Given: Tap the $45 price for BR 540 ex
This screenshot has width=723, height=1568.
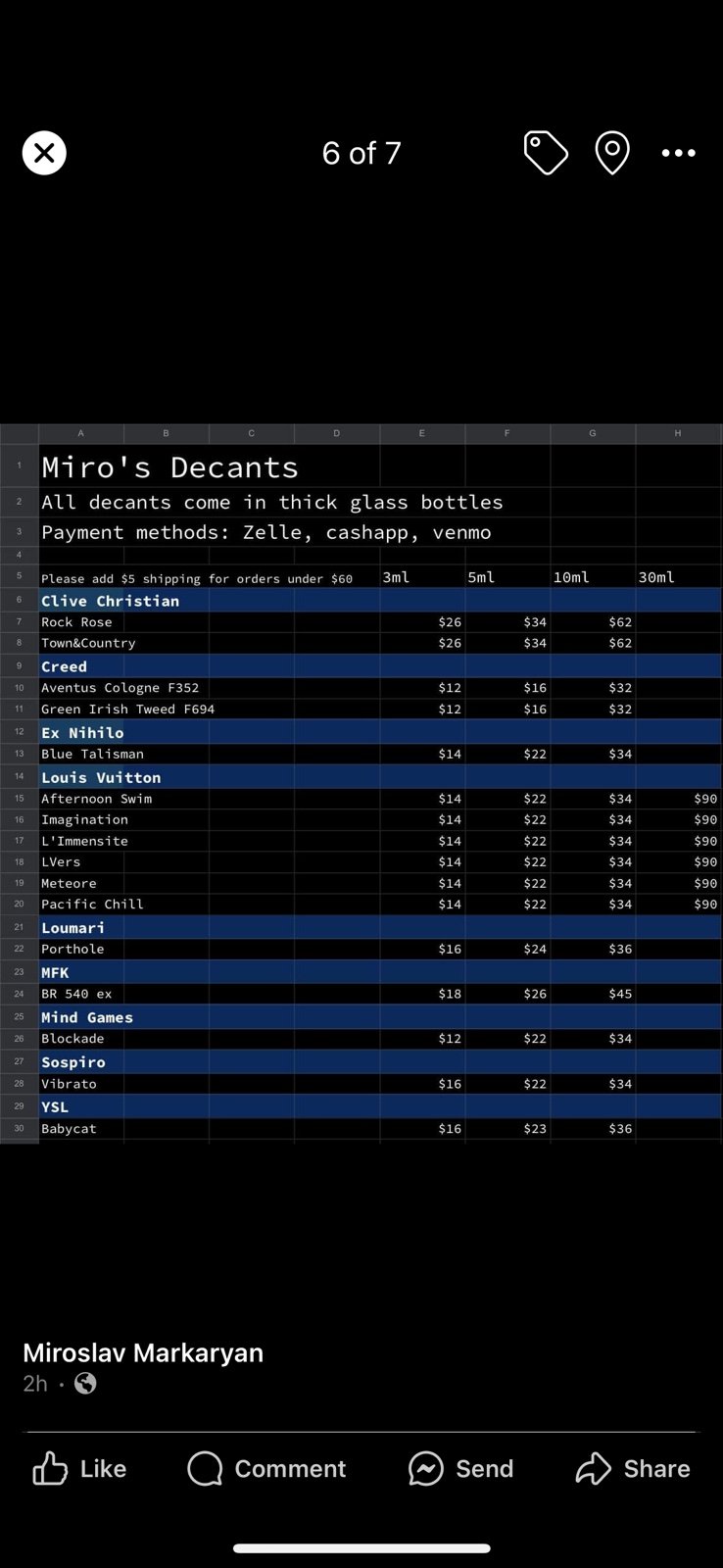Looking at the screenshot, I should tap(620, 994).
